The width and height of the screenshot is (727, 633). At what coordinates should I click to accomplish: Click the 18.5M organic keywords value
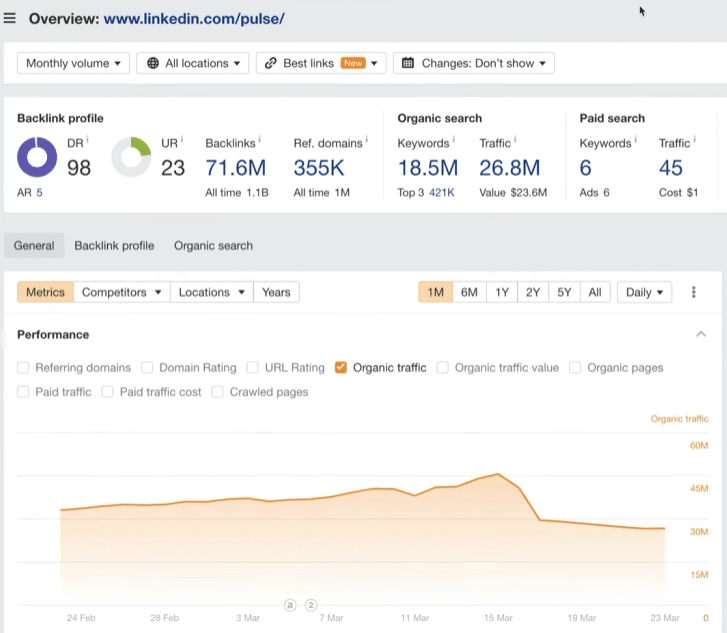coord(427,167)
